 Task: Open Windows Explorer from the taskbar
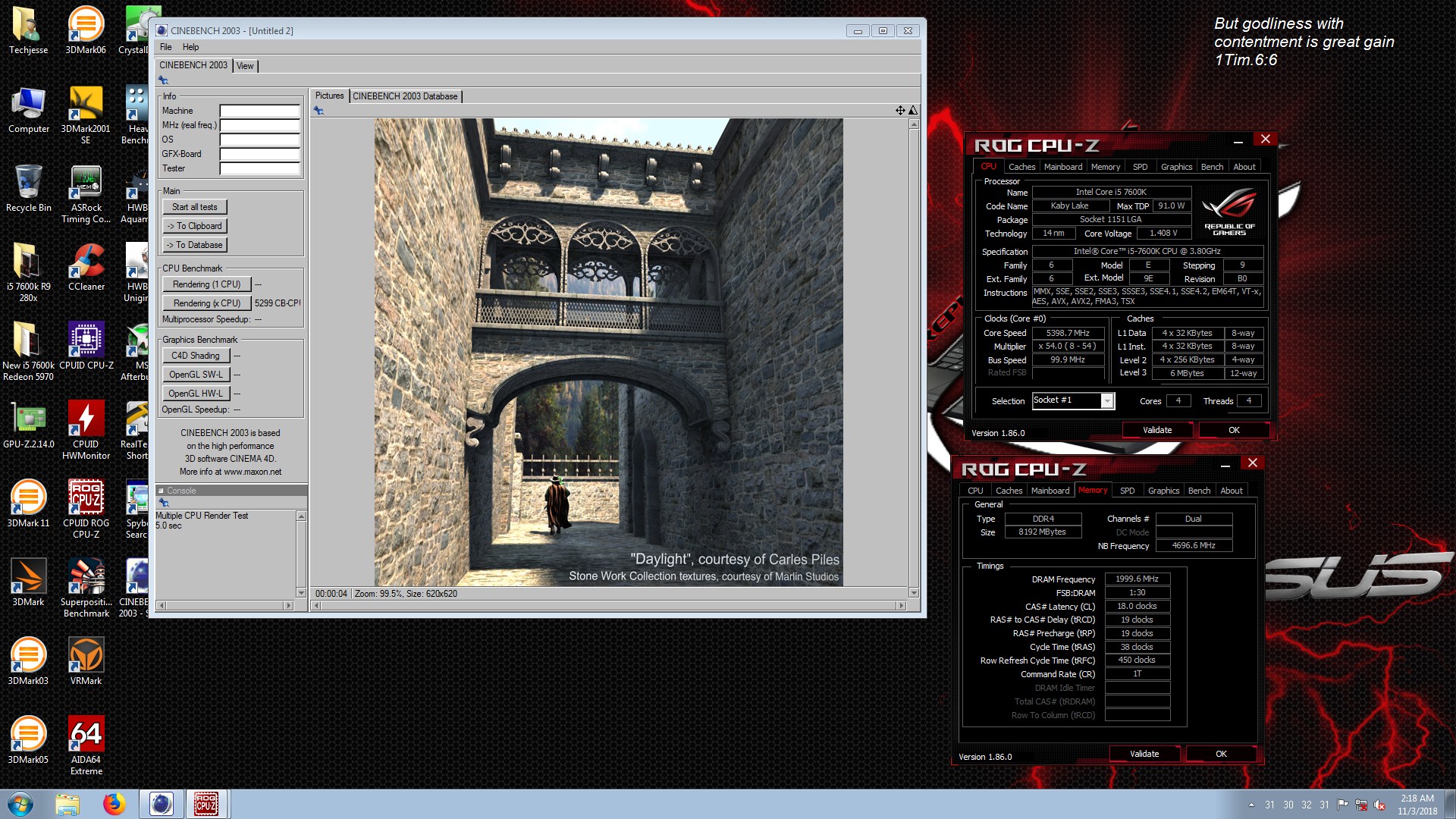(67, 804)
